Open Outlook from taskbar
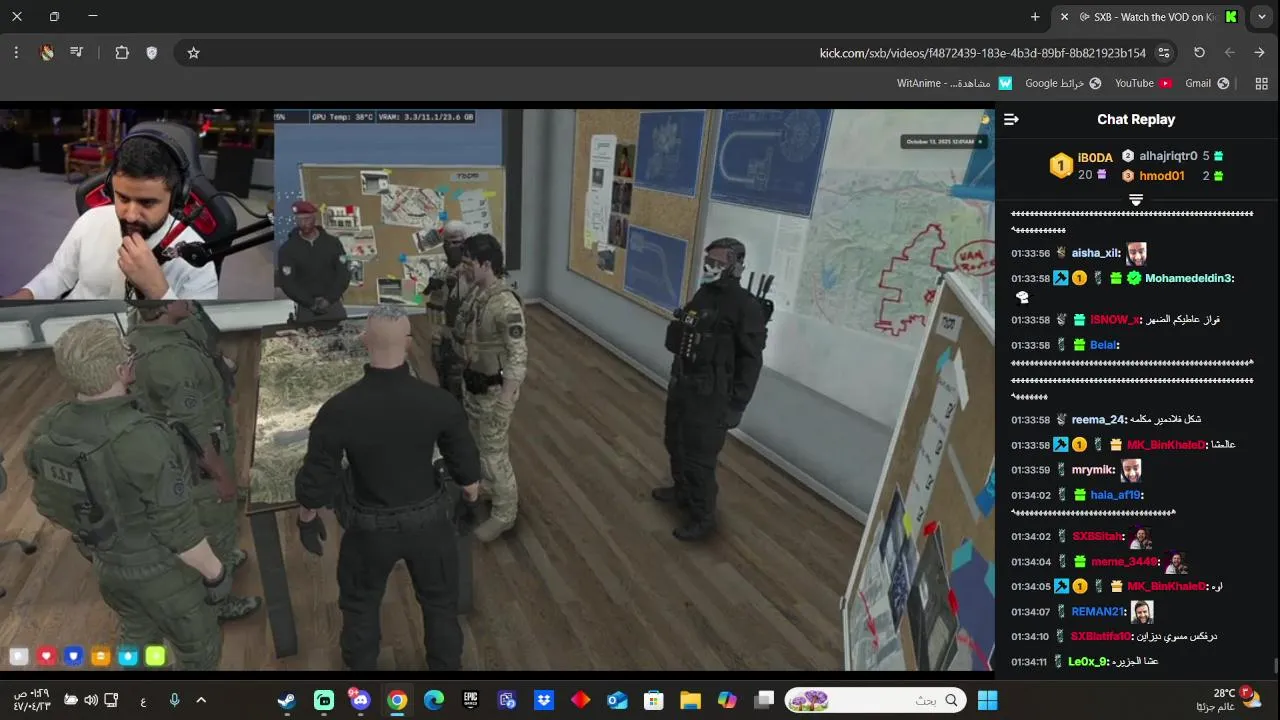The height and width of the screenshot is (720, 1280). [617, 700]
